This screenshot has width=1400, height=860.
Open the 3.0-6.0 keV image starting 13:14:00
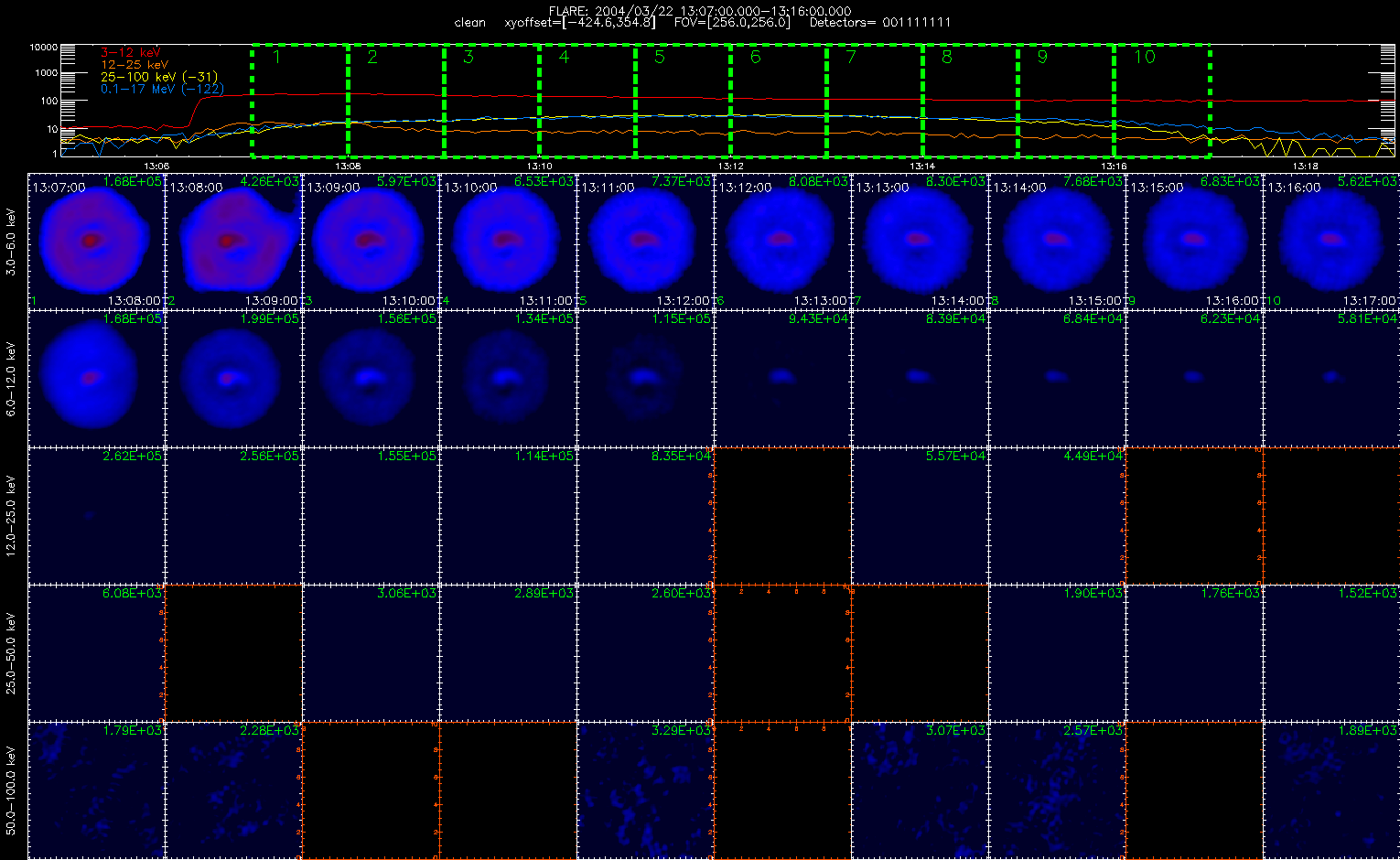pos(1058,241)
